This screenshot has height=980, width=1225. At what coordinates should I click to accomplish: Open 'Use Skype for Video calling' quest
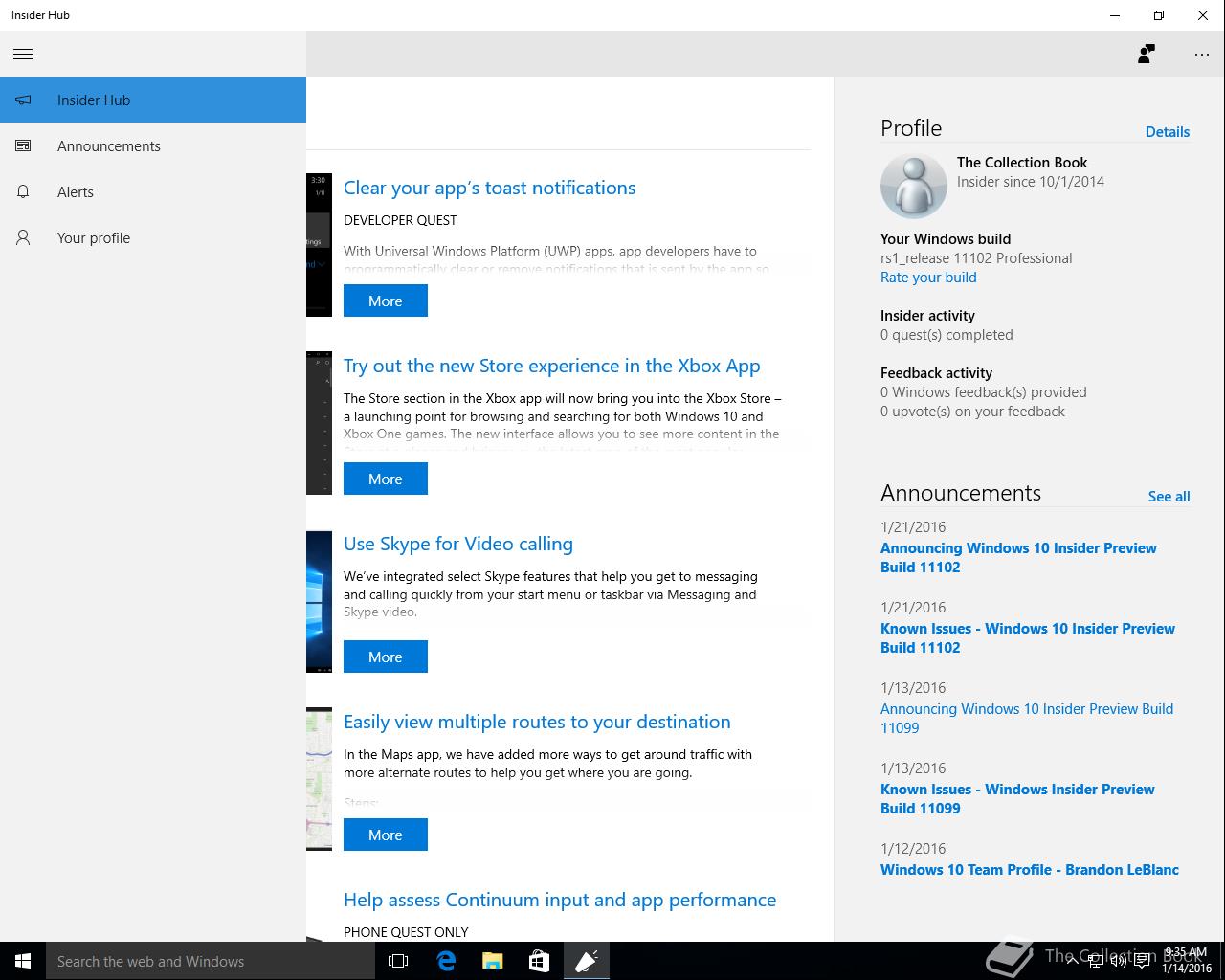click(x=458, y=544)
